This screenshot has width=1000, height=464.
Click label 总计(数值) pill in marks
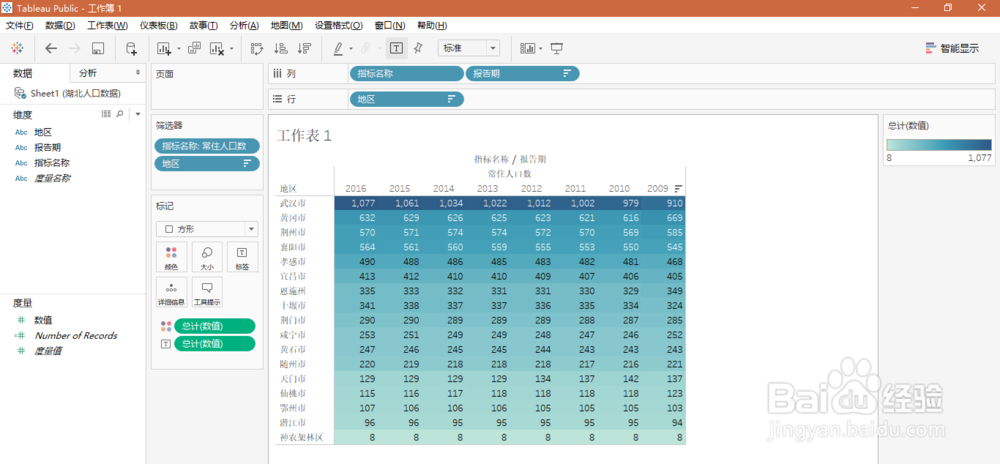pos(214,344)
